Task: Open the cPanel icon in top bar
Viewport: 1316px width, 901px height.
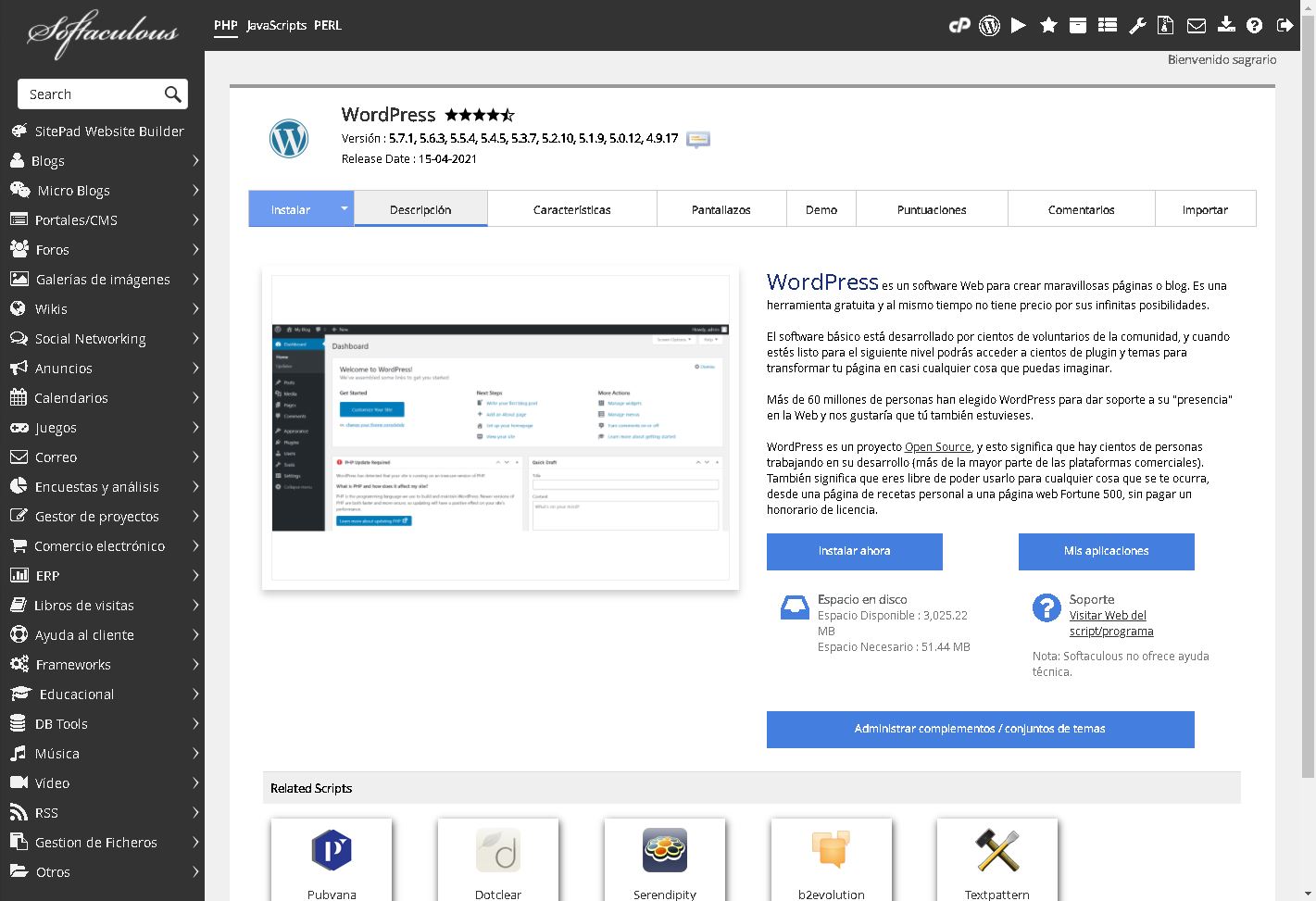Action: coord(959,25)
